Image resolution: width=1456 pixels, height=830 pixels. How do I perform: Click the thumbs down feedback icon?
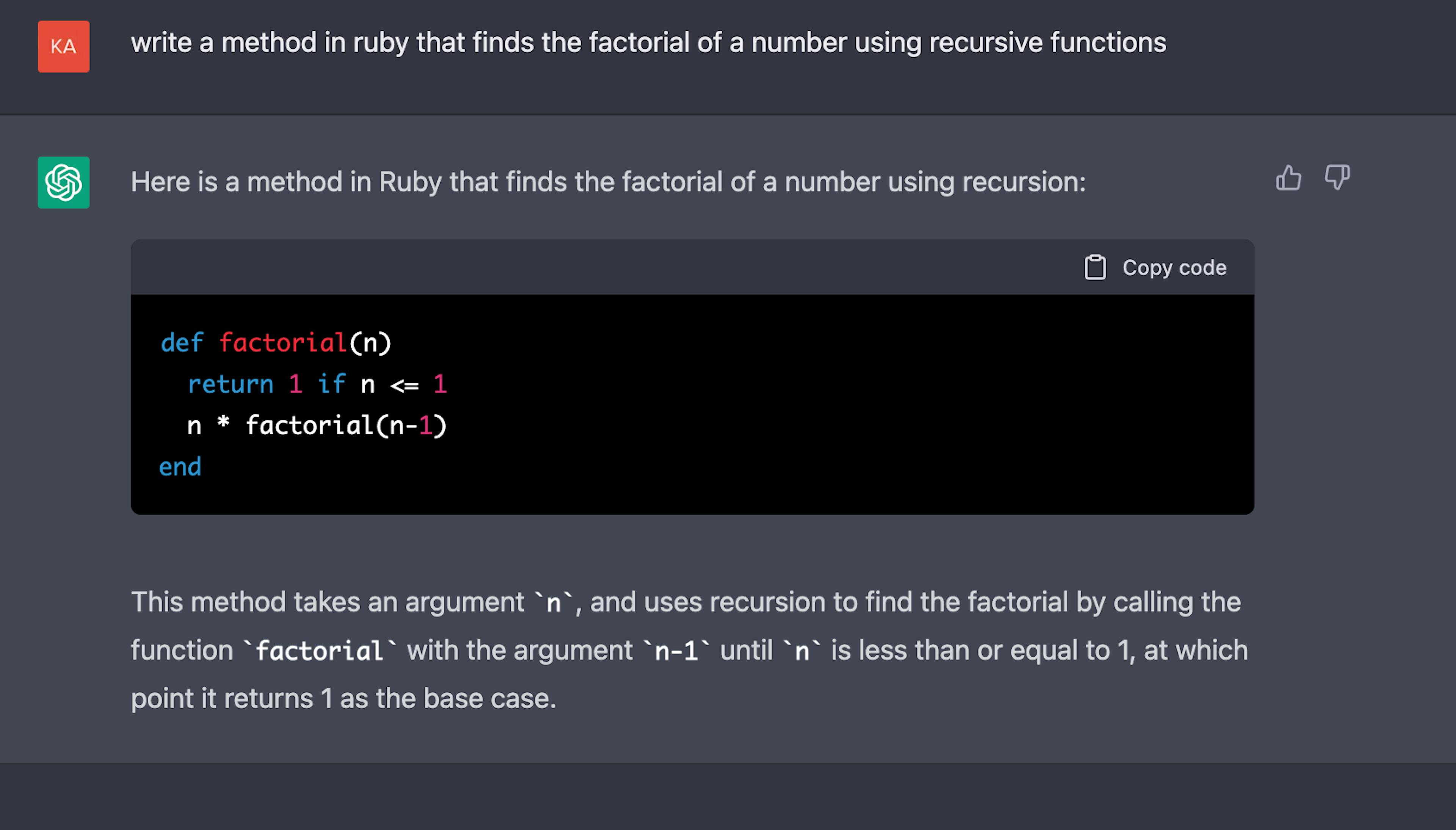[x=1337, y=178]
